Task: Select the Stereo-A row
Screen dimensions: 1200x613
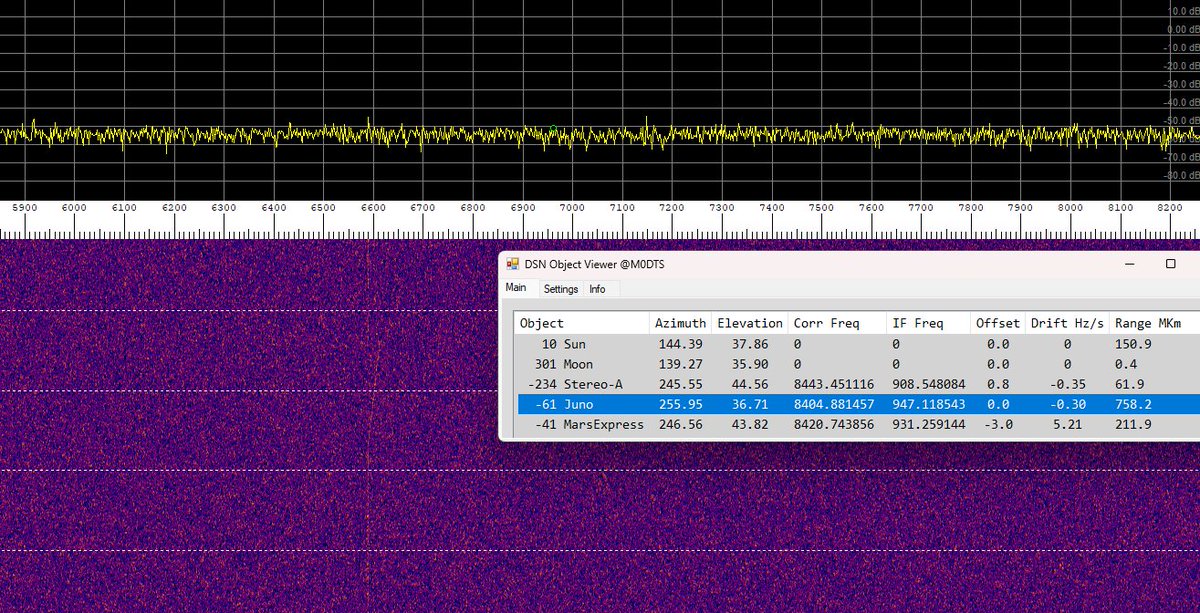Action: pyautogui.click(x=858, y=384)
